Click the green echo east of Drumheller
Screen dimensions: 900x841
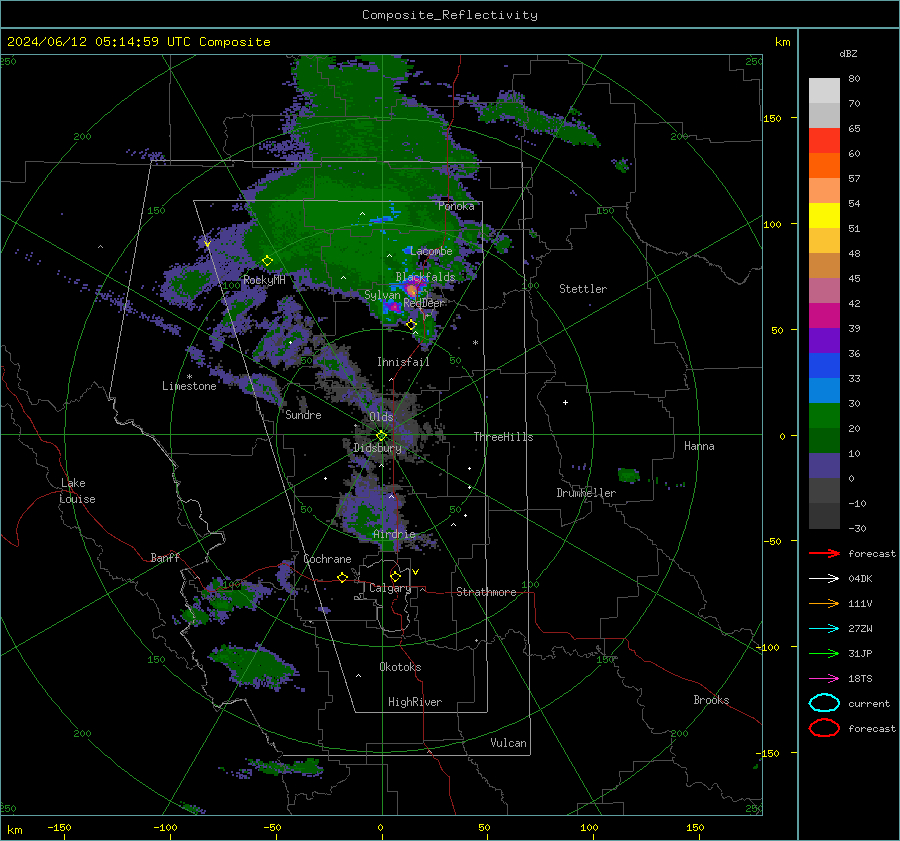[629, 475]
